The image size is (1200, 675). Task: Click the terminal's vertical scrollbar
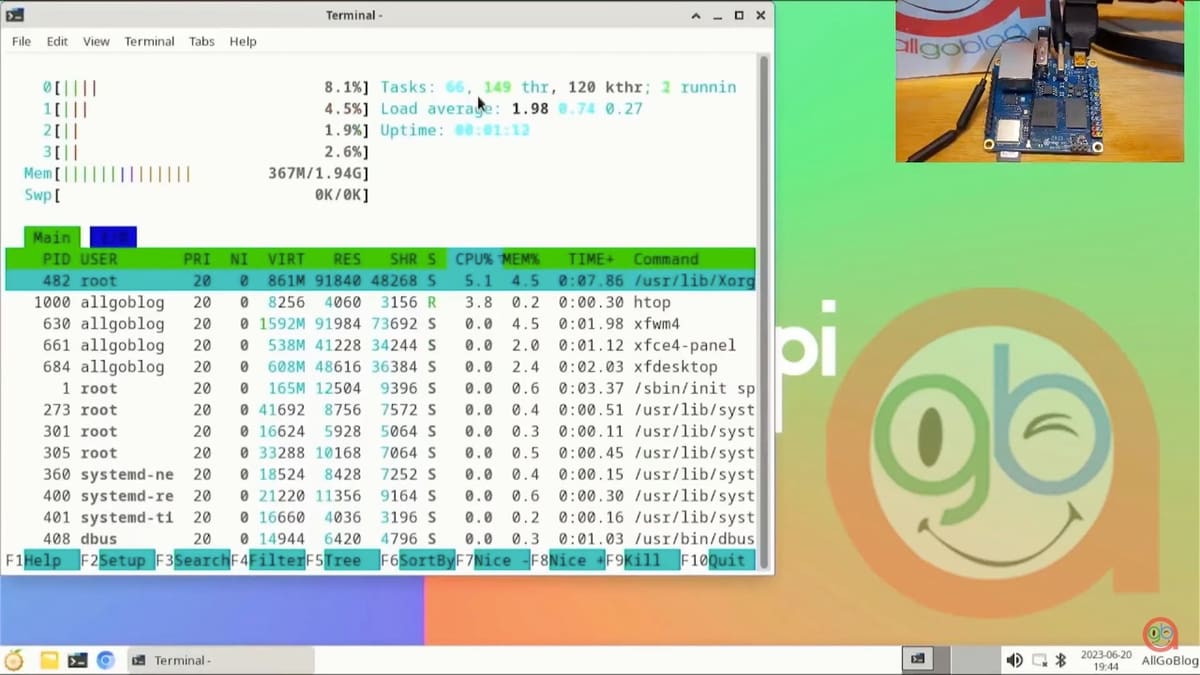pyautogui.click(x=764, y=300)
